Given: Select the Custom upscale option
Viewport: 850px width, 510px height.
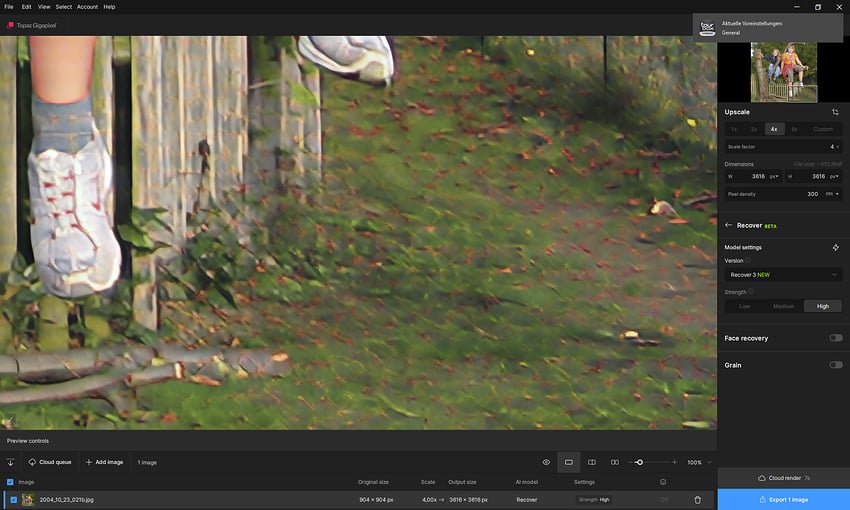Looking at the screenshot, I should pyautogui.click(x=823, y=129).
